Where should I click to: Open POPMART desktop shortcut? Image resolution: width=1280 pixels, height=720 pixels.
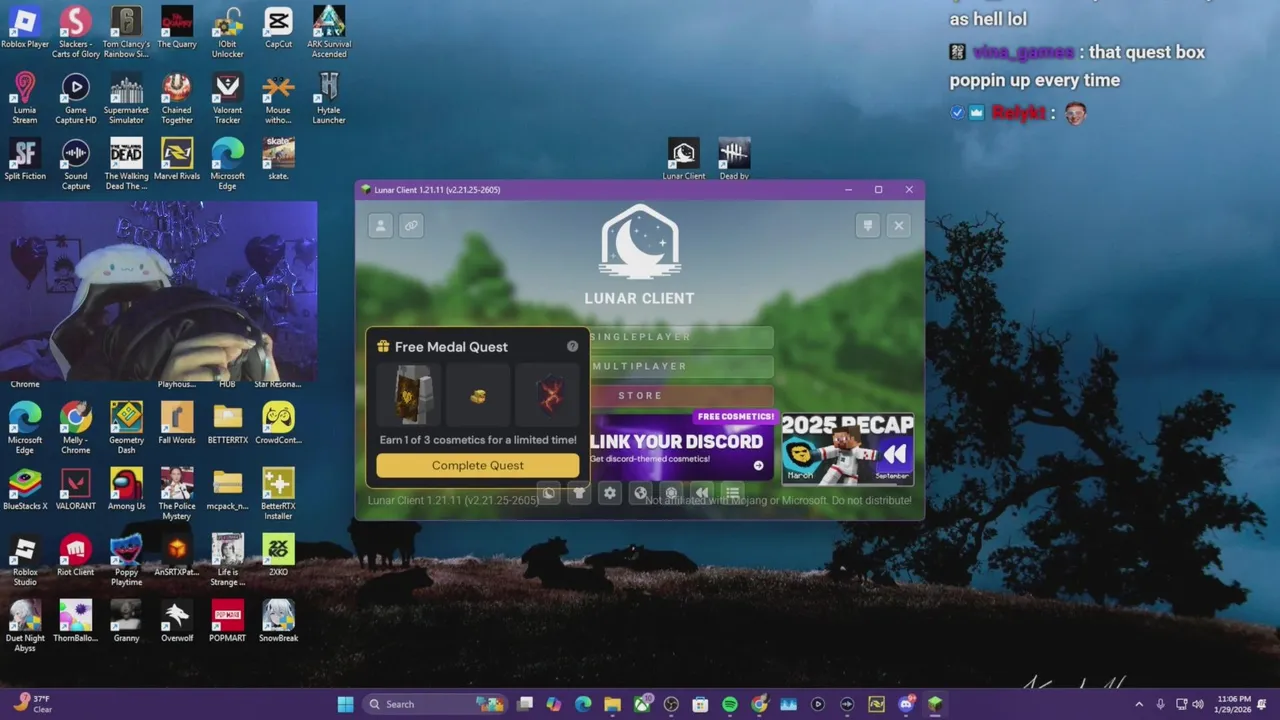228,622
